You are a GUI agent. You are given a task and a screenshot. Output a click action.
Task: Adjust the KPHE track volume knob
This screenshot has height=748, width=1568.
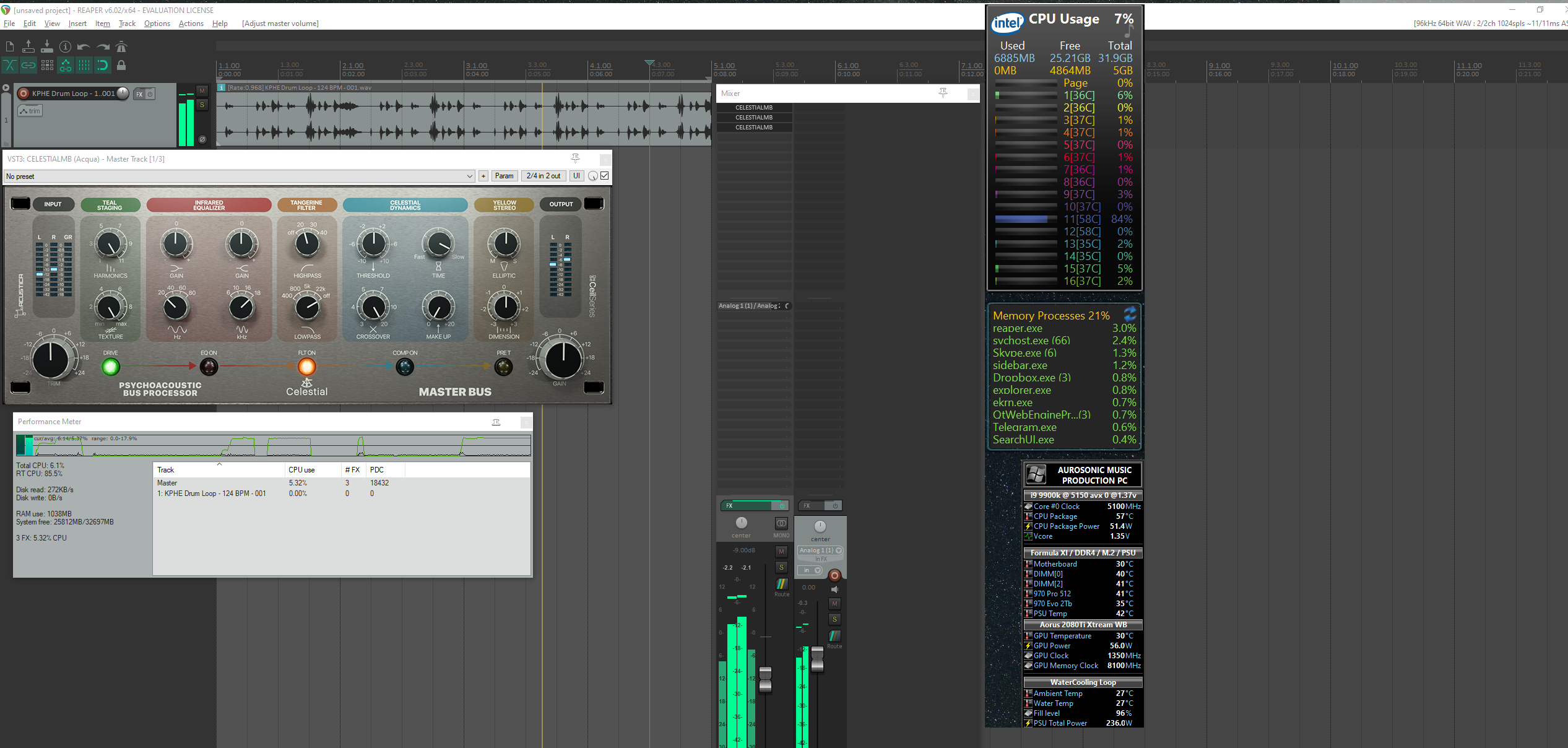(123, 94)
